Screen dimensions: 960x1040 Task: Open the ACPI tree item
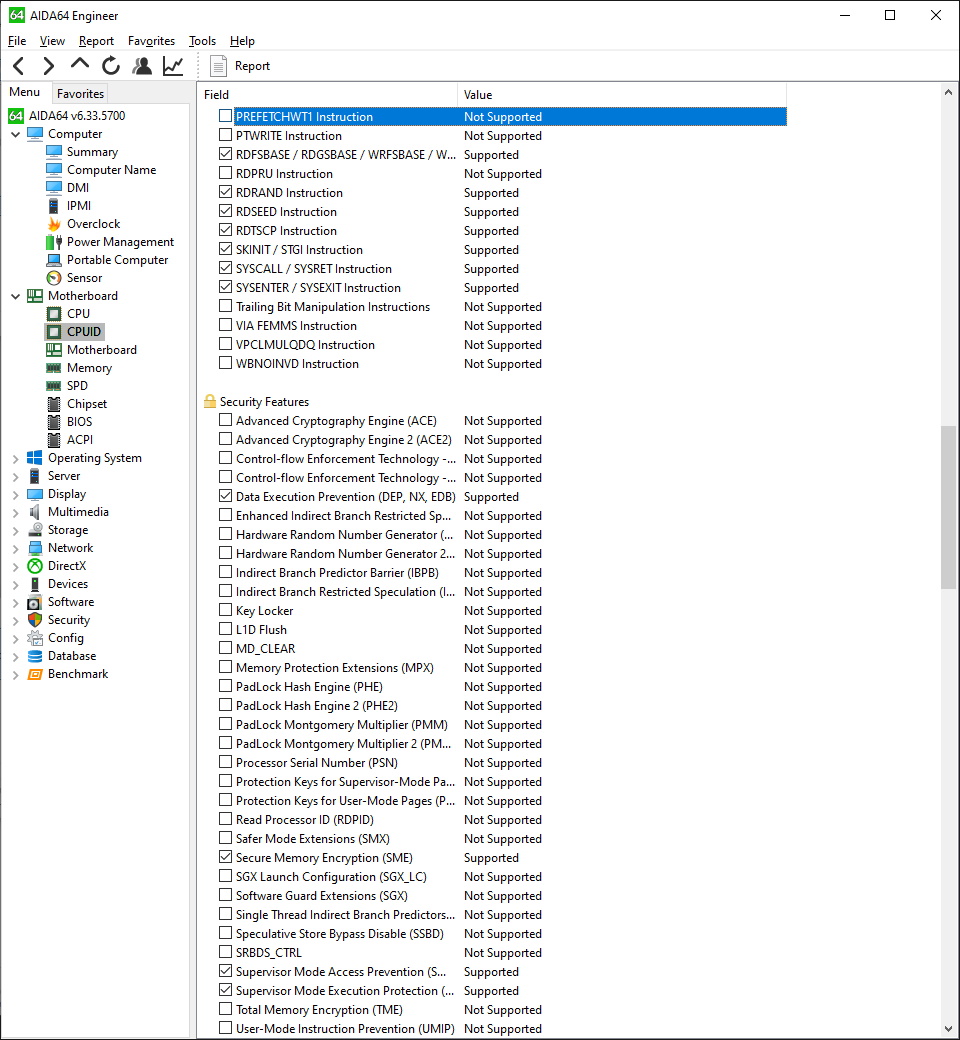click(80, 439)
